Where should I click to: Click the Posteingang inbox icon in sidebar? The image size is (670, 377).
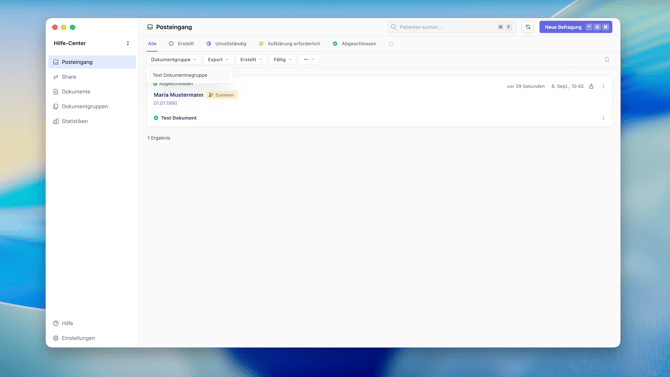click(56, 62)
